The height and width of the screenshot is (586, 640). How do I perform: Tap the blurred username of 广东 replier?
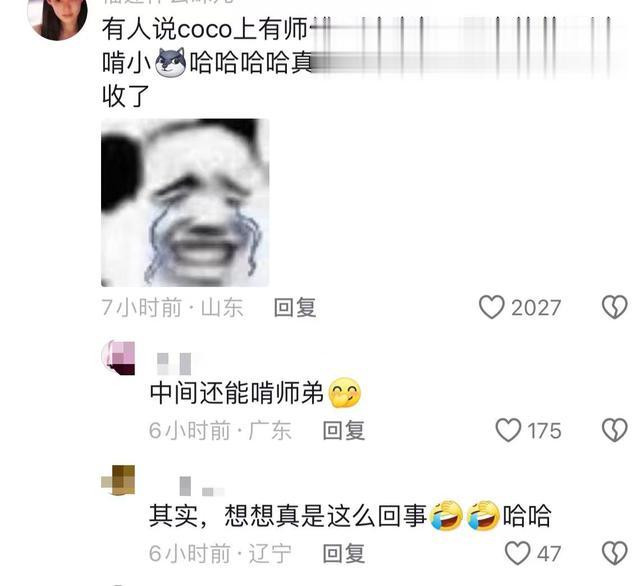tap(174, 364)
